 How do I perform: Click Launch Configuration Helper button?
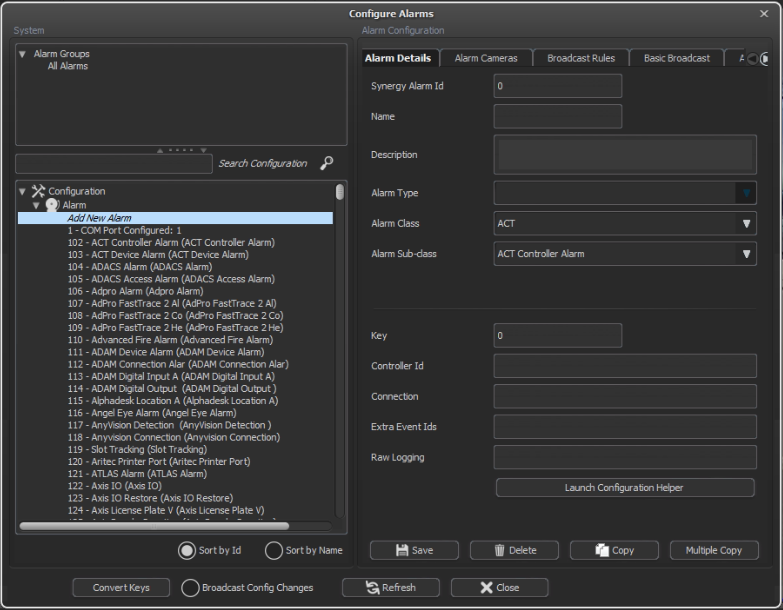point(625,488)
